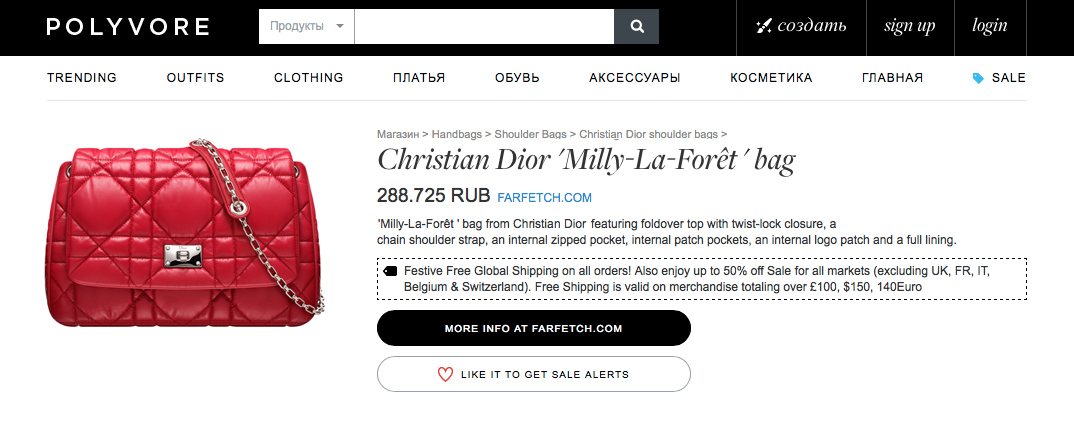Click inside the search text field
This screenshot has height=430, width=1074.
[484, 27]
